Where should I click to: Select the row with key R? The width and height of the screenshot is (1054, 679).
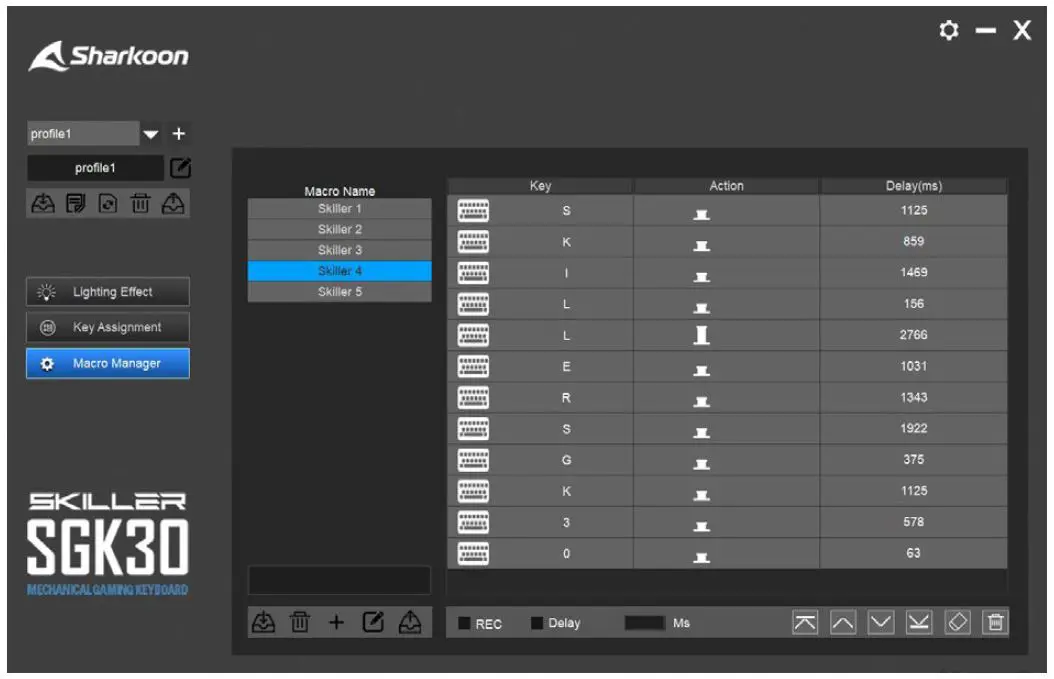pos(727,397)
